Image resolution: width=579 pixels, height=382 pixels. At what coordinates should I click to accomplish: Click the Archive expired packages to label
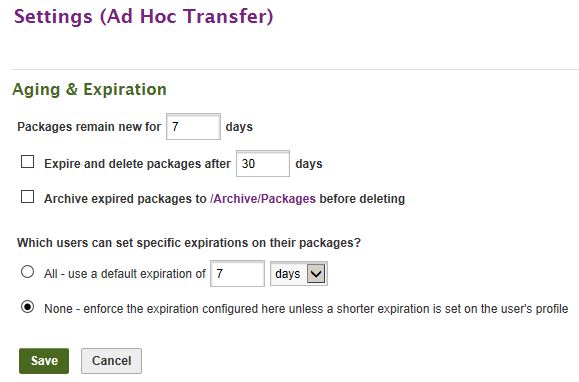(125, 199)
